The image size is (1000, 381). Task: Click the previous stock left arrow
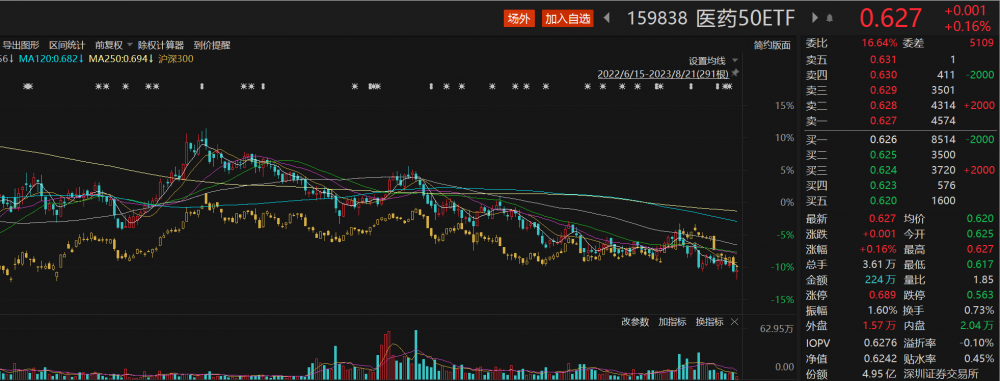(x=607, y=19)
